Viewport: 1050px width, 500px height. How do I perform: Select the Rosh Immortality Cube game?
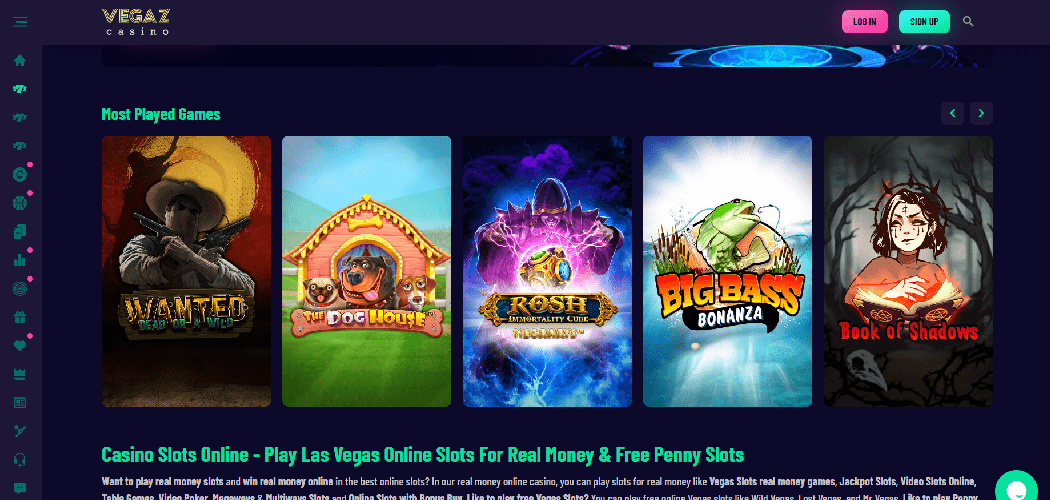547,271
